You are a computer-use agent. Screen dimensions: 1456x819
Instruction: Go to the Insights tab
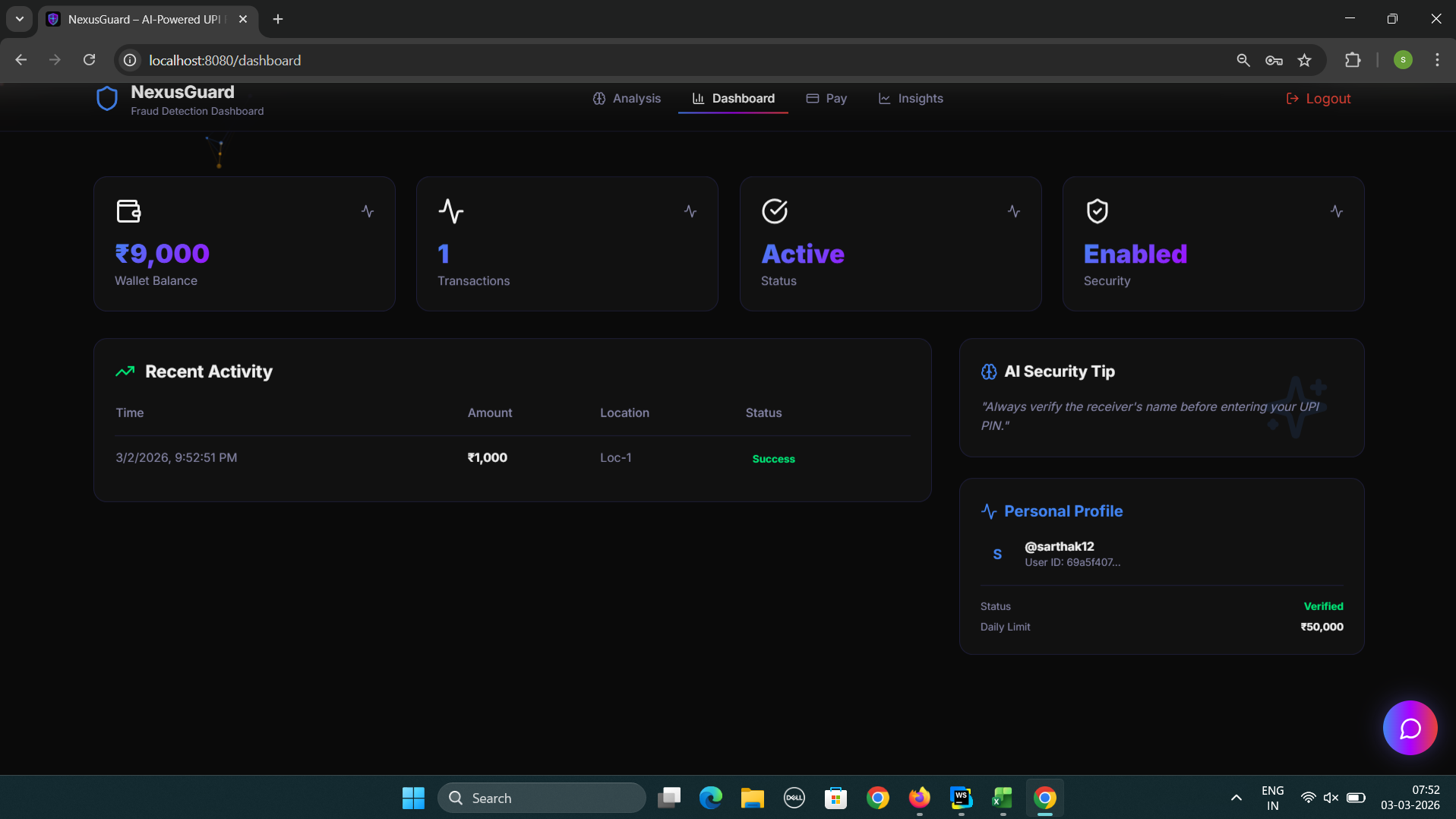tap(911, 99)
